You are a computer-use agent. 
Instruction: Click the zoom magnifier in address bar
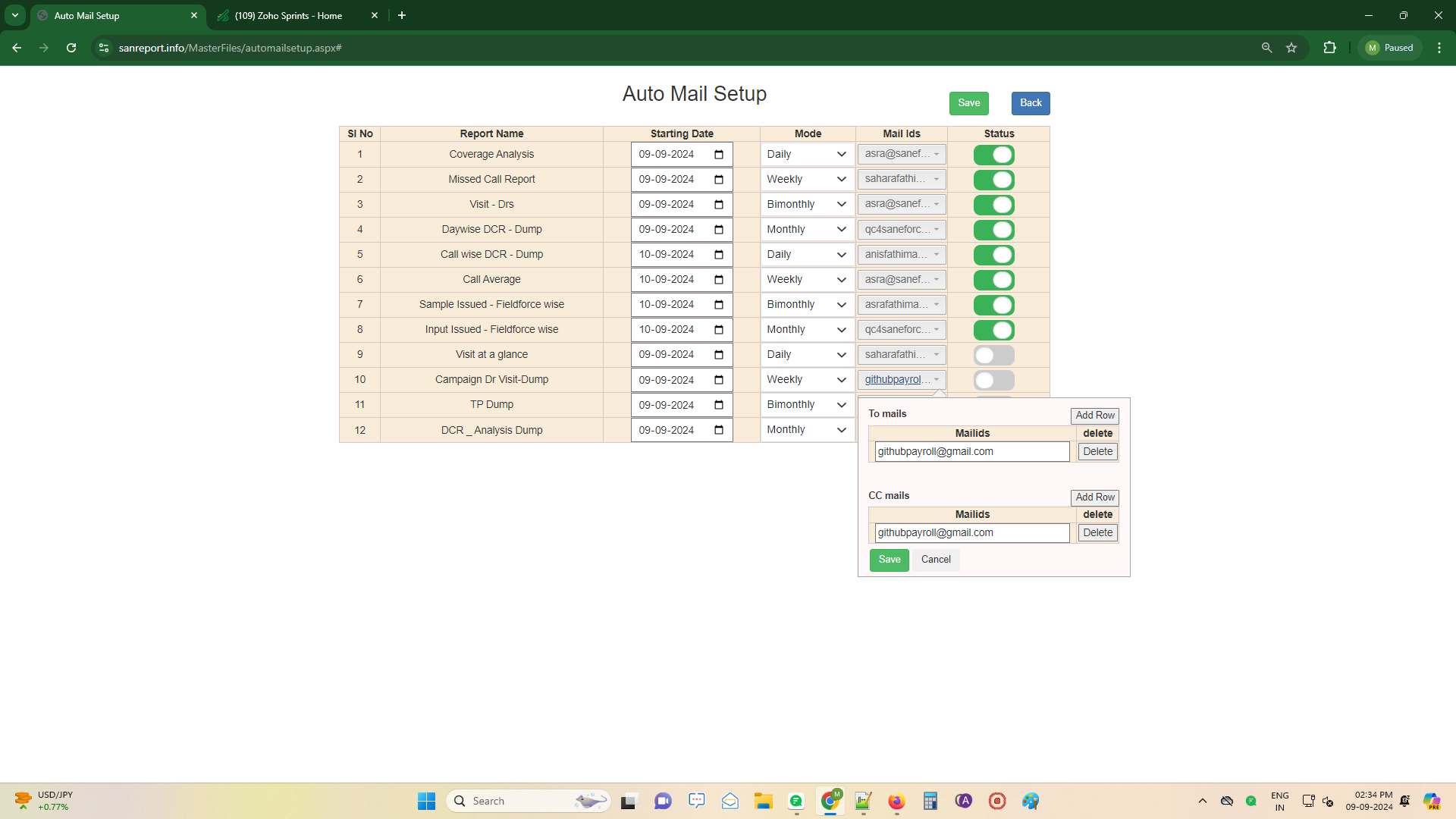(x=1266, y=48)
